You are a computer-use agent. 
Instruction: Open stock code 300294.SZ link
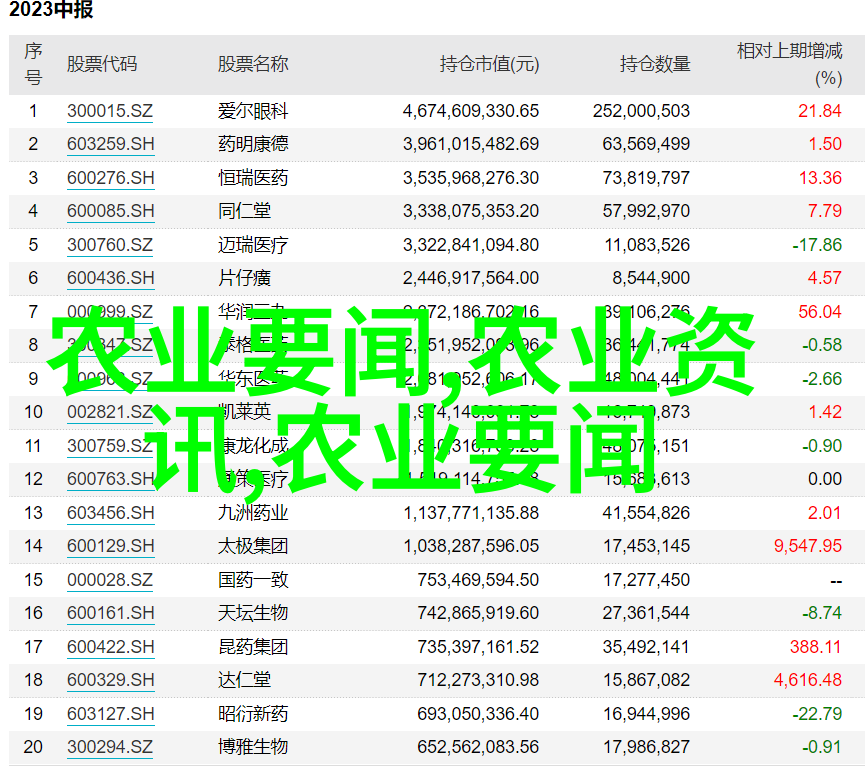pyautogui.click(x=110, y=746)
